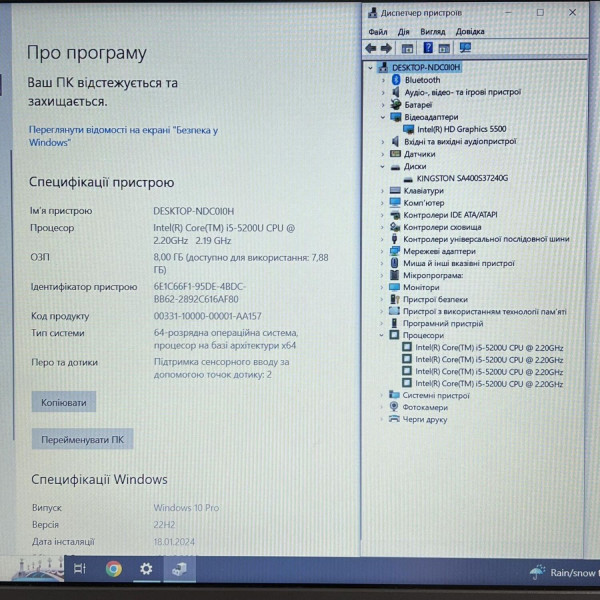Click the version value 22H2

(x=164, y=525)
